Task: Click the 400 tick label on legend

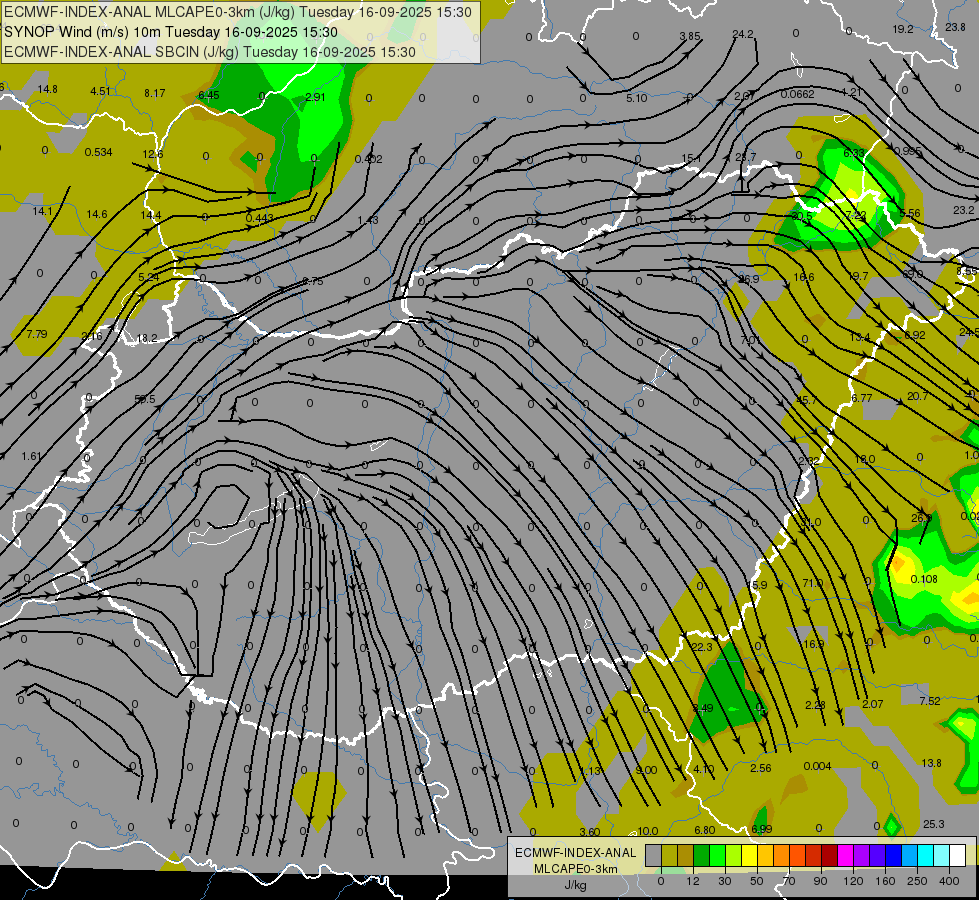Action: click(x=949, y=881)
